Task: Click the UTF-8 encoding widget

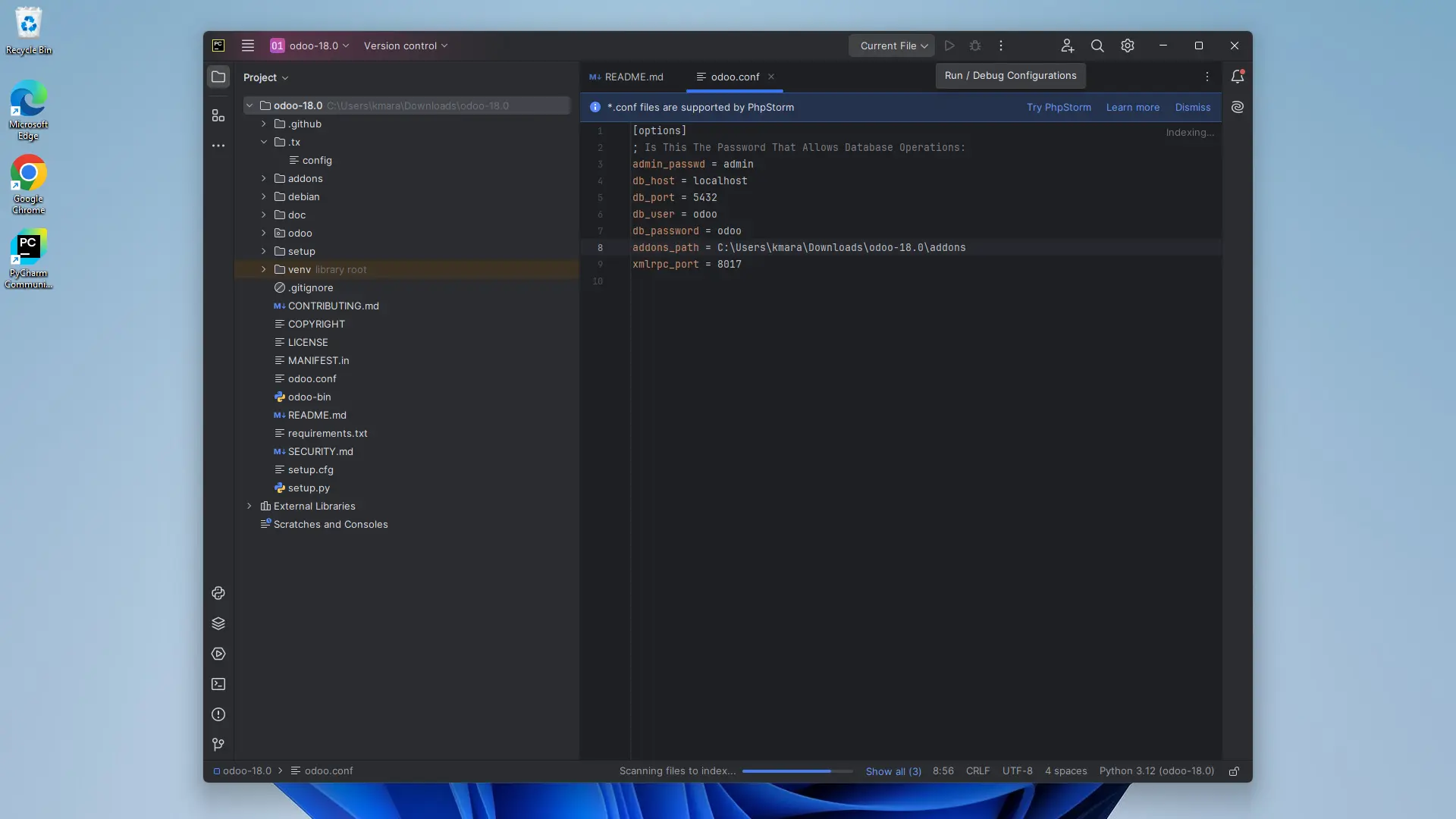Action: 1017,770
